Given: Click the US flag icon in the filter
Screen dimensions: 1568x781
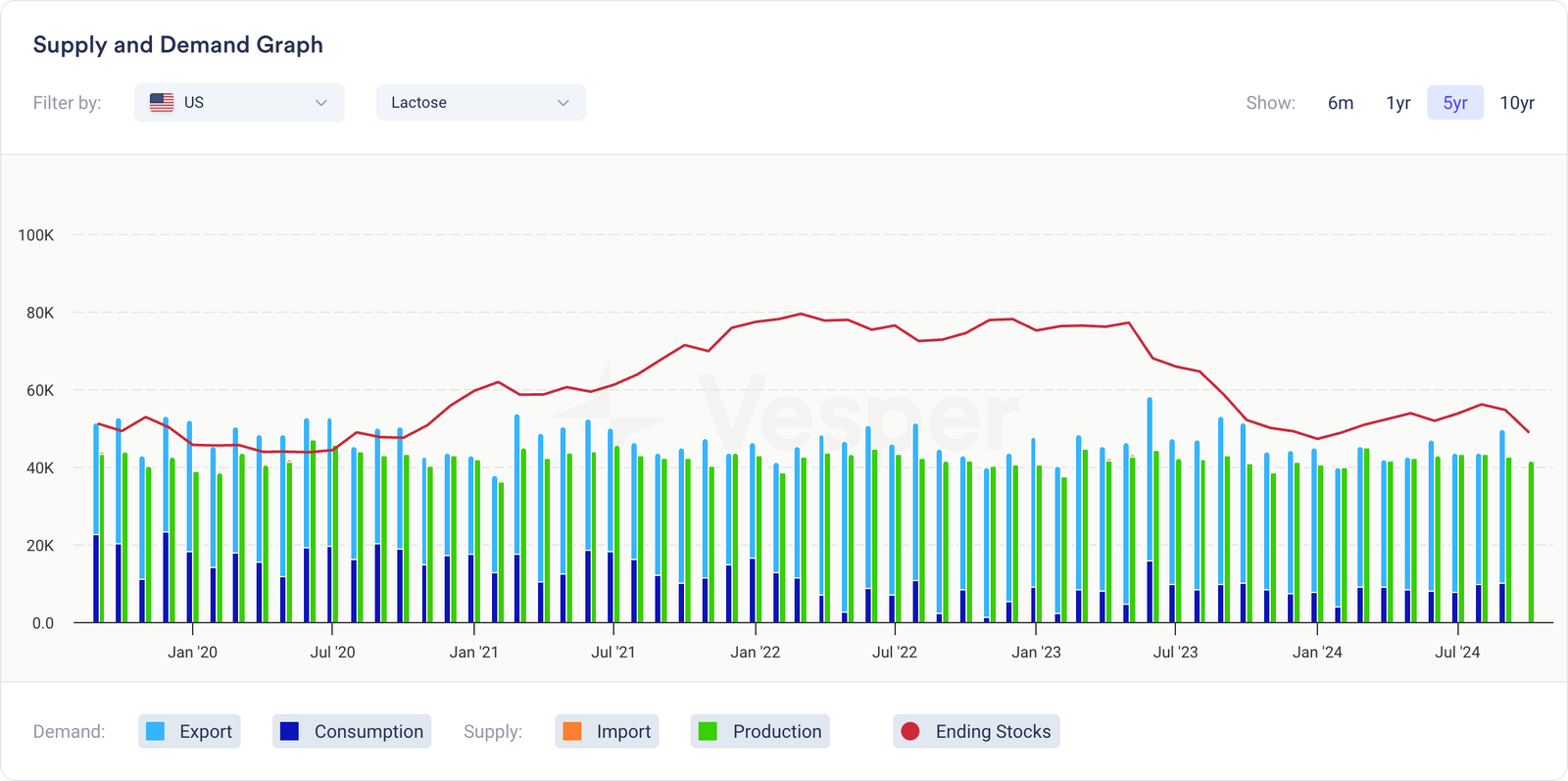Looking at the screenshot, I should pyautogui.click(x=162, y=102).
